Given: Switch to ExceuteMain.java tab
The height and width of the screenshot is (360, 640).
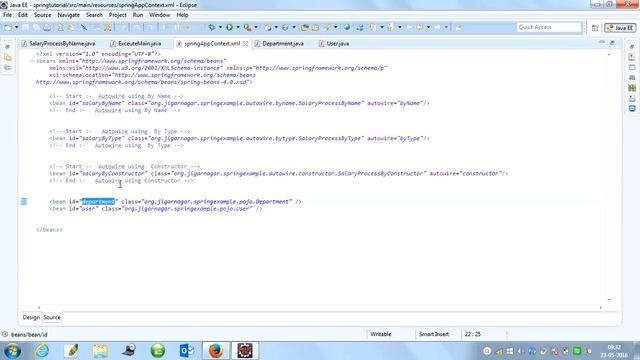Looking at the screenshot, I should click(136, 43).
